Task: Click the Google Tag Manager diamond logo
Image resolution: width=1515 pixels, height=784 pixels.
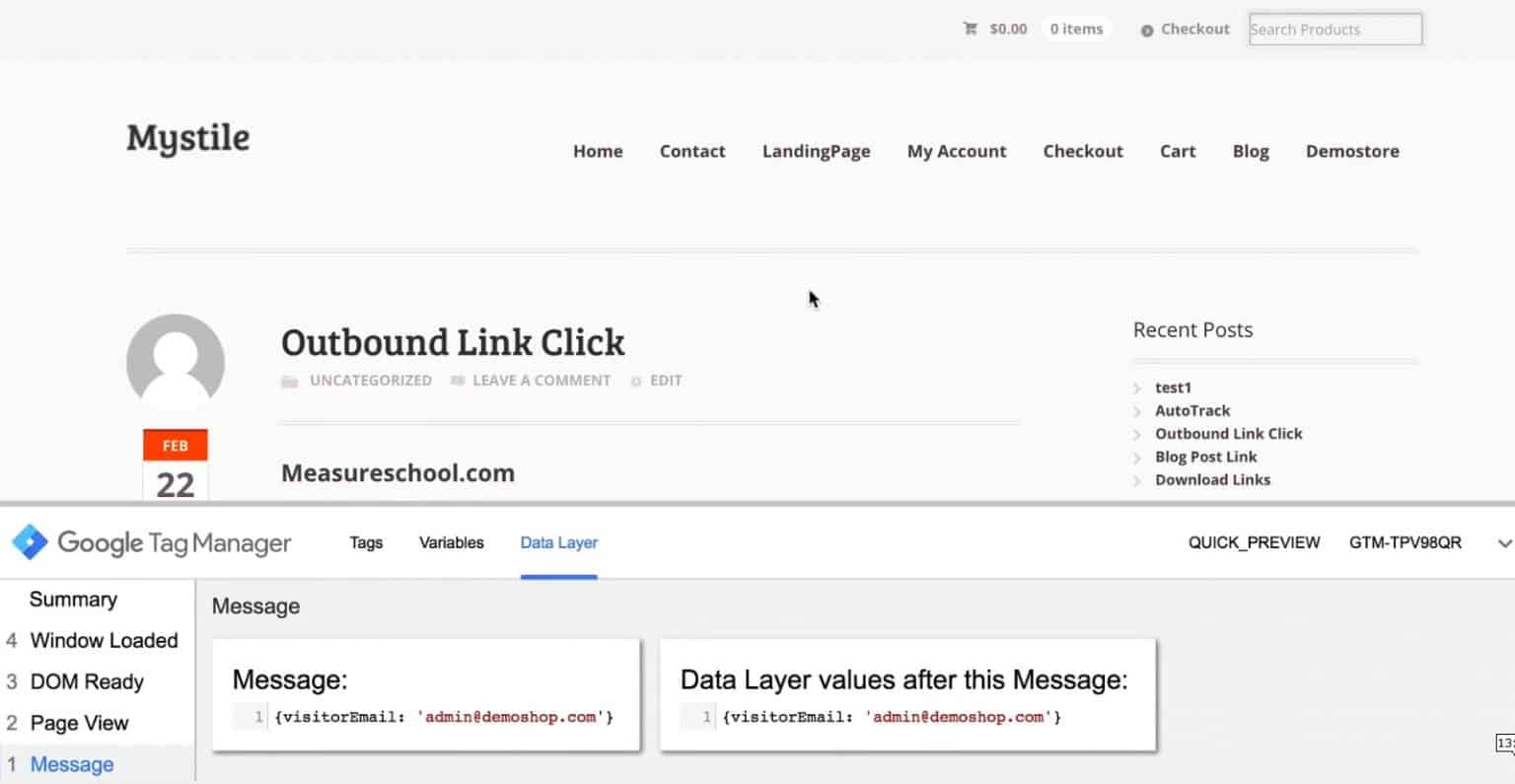Action: [x=29, y=542]
